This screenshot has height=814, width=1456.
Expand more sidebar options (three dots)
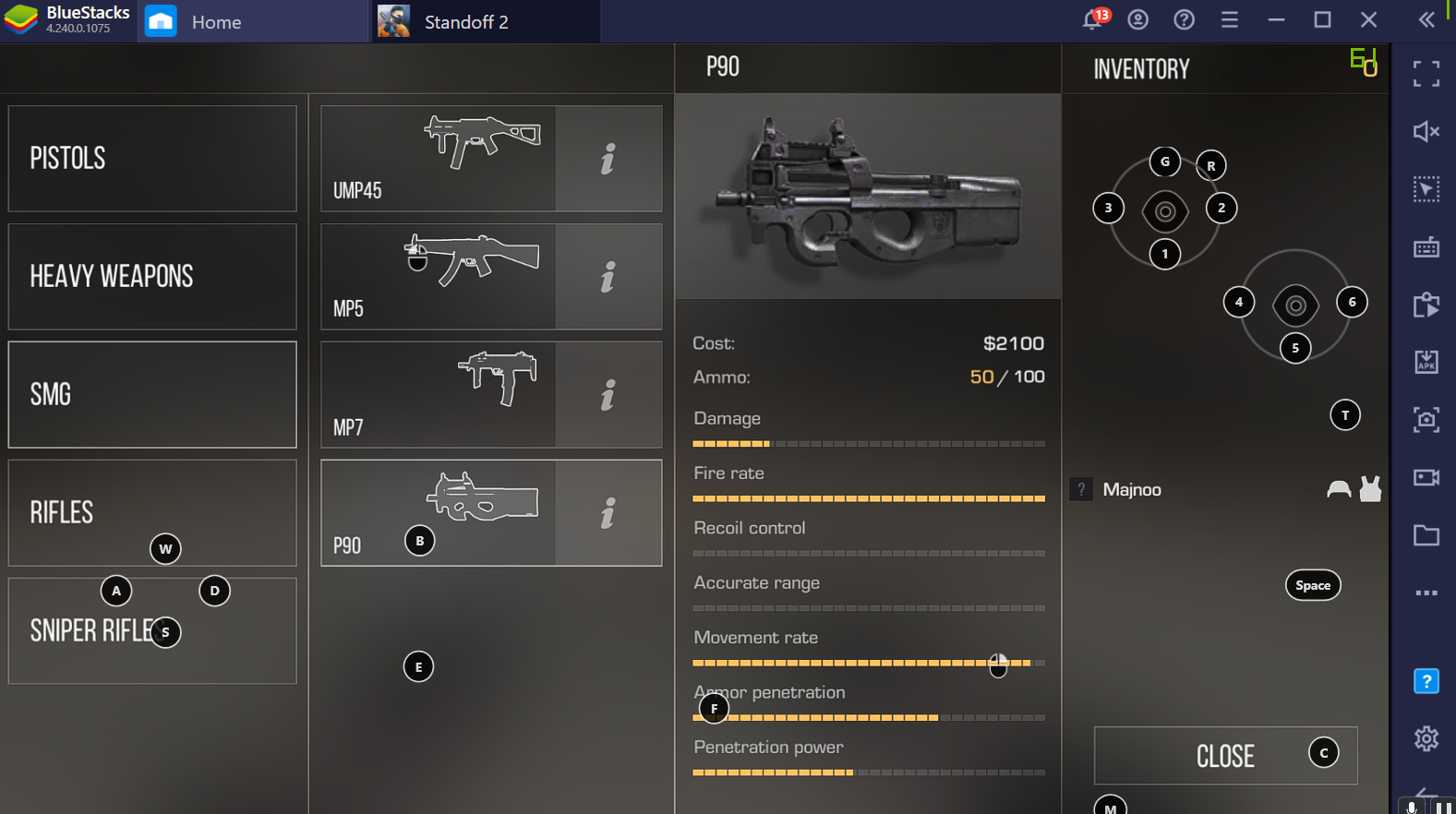1426,593
